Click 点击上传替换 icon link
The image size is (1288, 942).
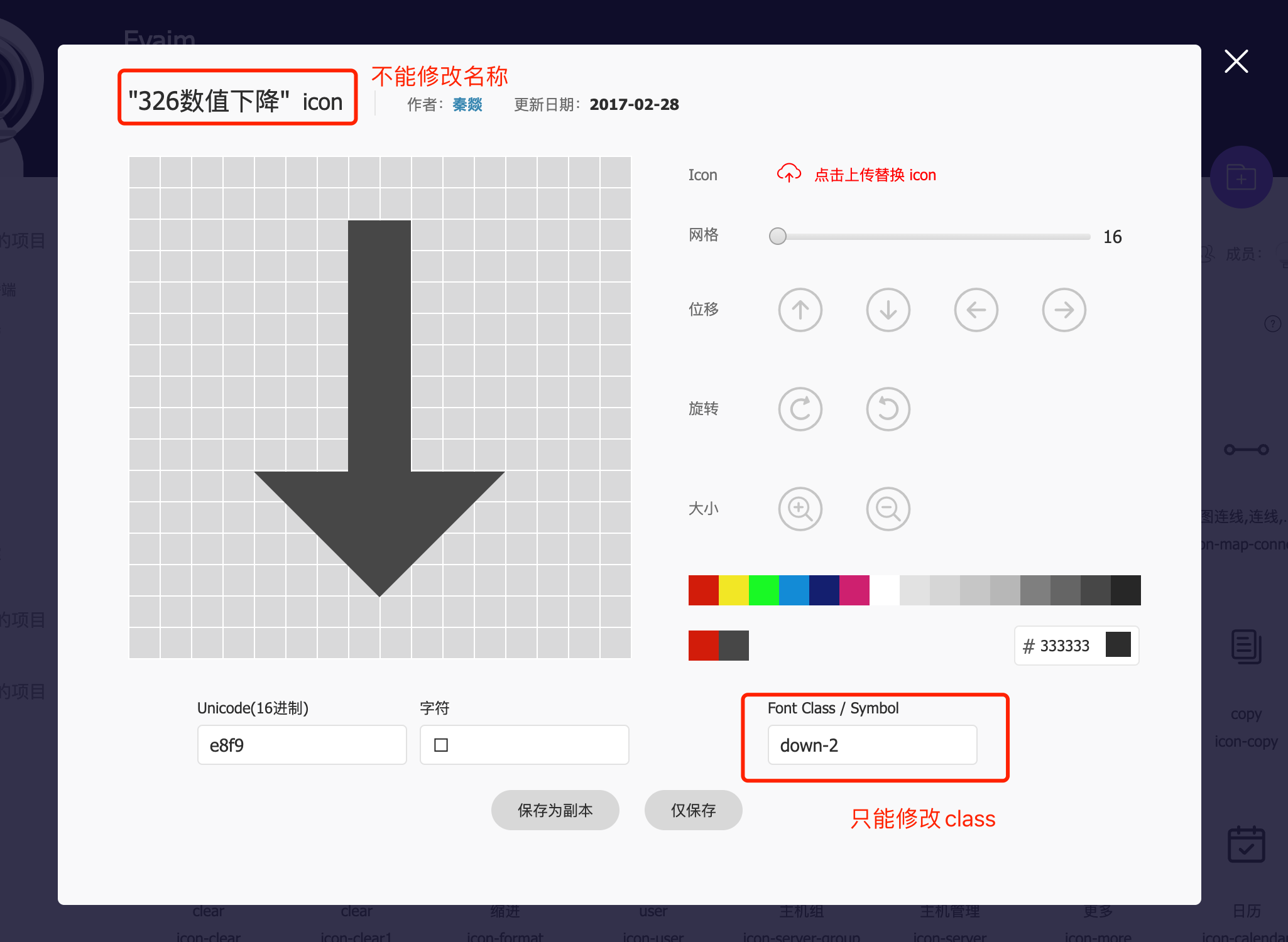click(x=875, y=175)
